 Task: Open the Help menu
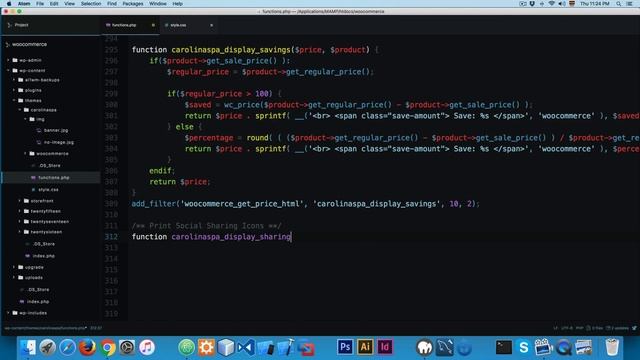coord(178,4)
